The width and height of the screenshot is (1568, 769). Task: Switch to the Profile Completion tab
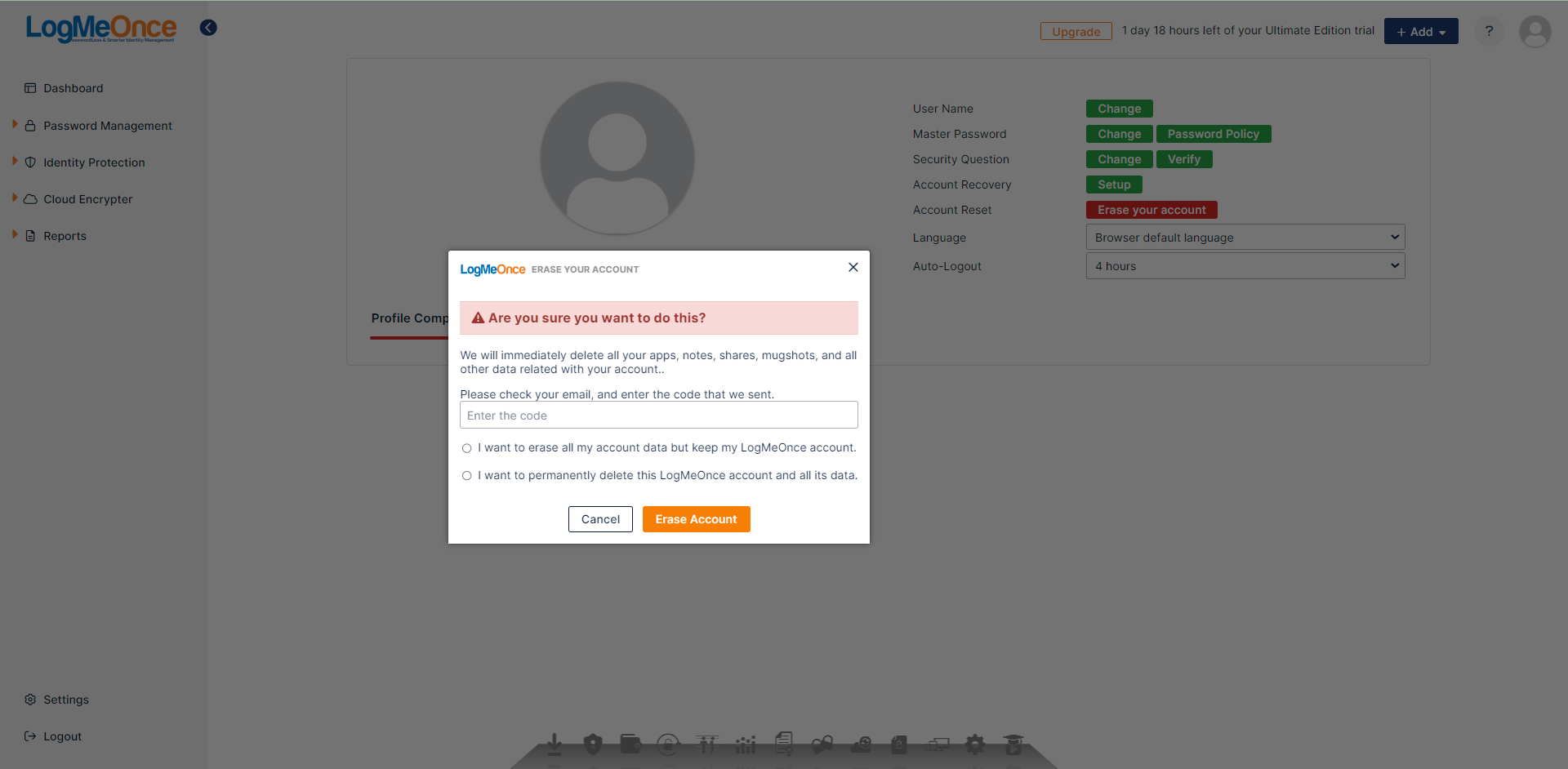409,318
